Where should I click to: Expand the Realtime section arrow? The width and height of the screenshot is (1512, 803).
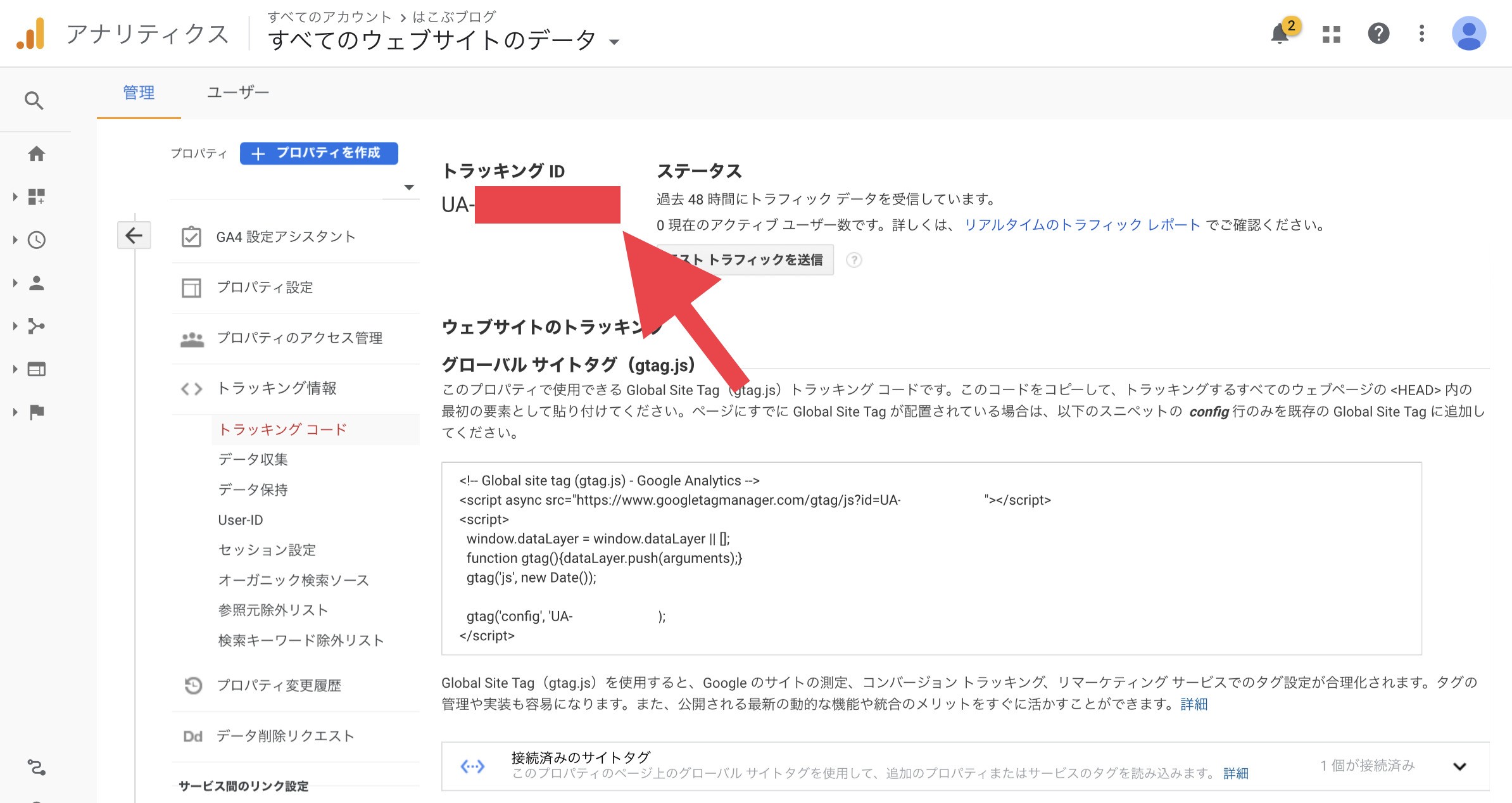click(15, 240)
